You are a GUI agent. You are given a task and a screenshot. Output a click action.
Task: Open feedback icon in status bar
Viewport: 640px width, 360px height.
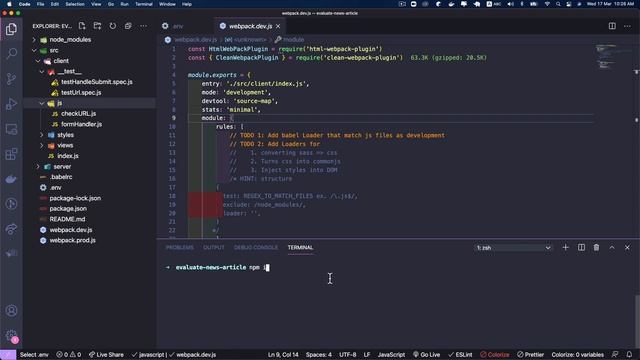click(615, 354)
